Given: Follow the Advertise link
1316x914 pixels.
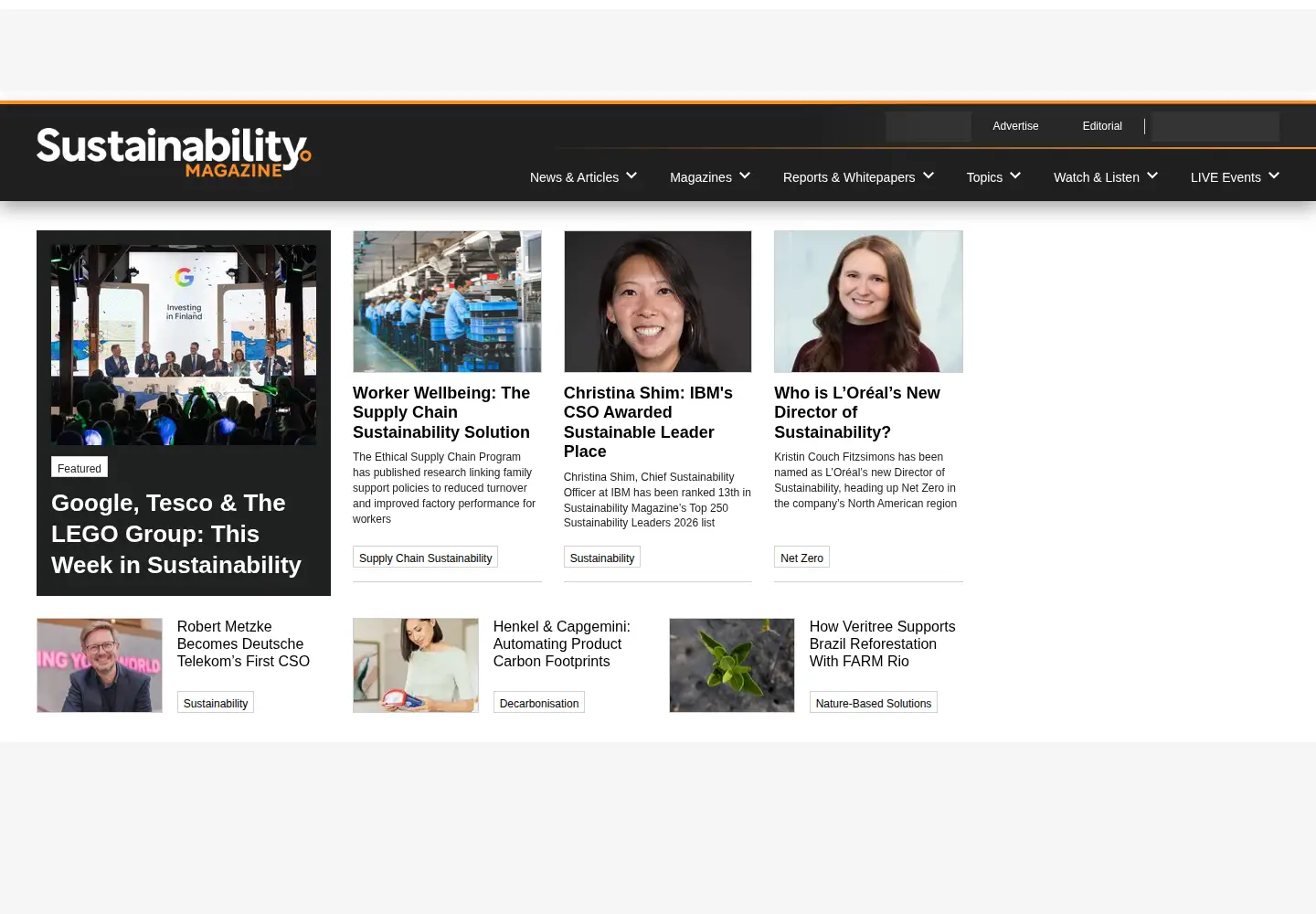Looking at the screenshot, I should [1015, 126].
